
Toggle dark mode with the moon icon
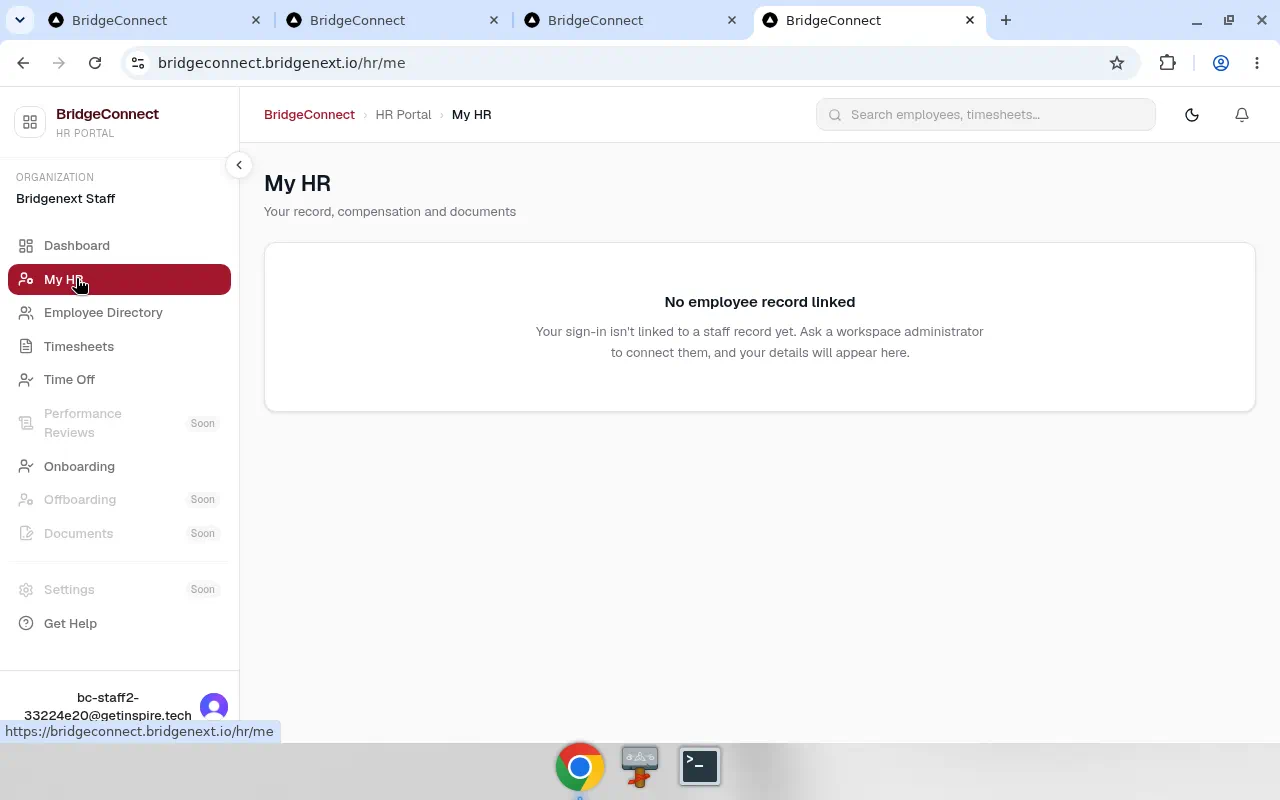click(x=1192, y=115)
